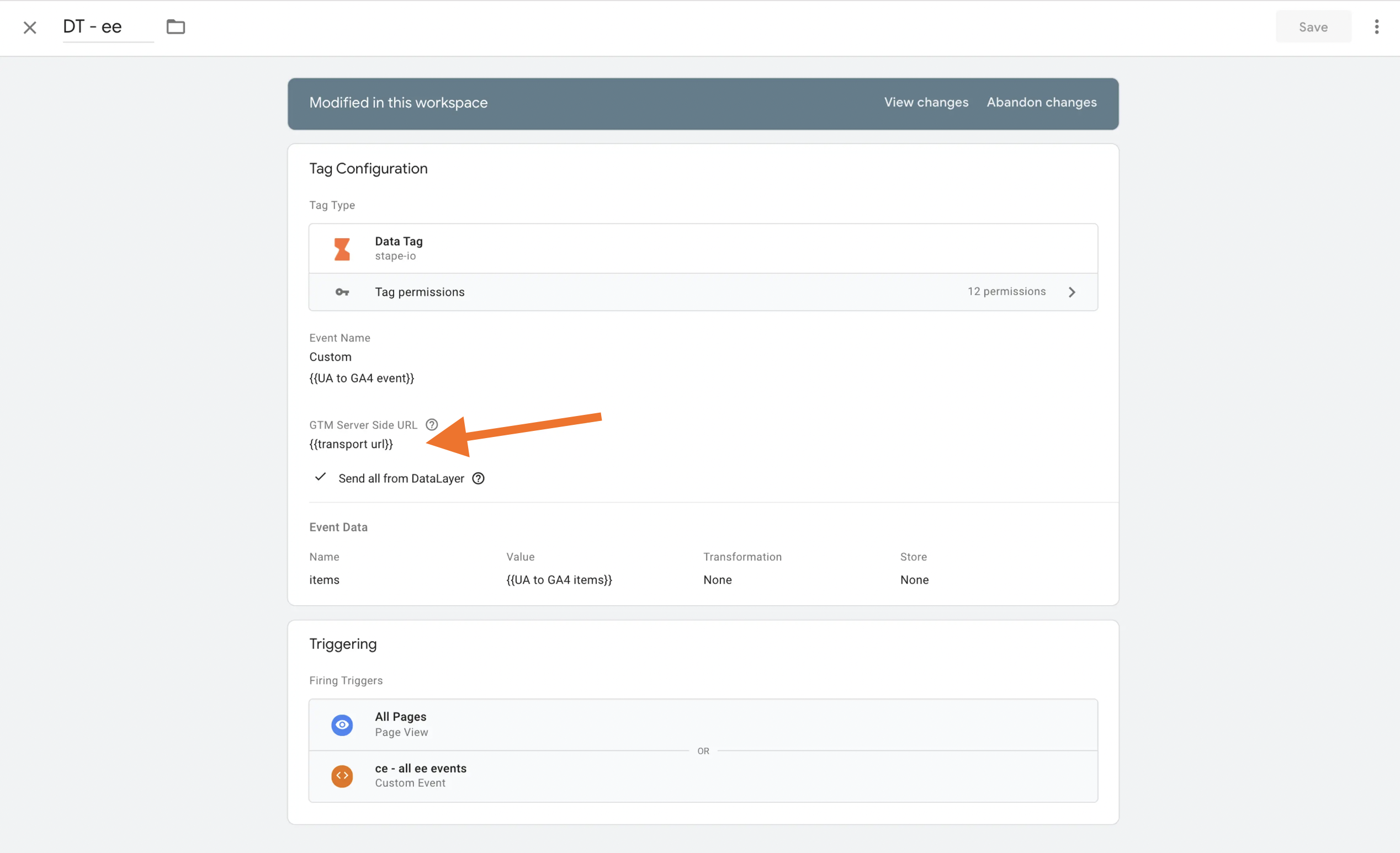1400x853 pixels.
Task: Click the three-dot menu icon top right
Action: pos(1376,27)
